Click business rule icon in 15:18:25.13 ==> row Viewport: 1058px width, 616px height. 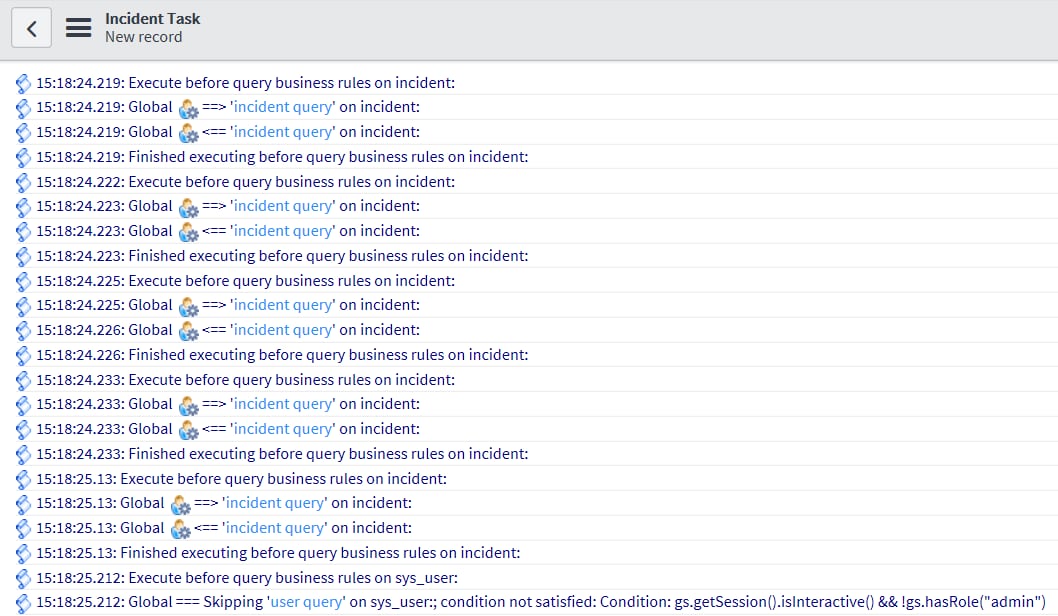point(181,505)
